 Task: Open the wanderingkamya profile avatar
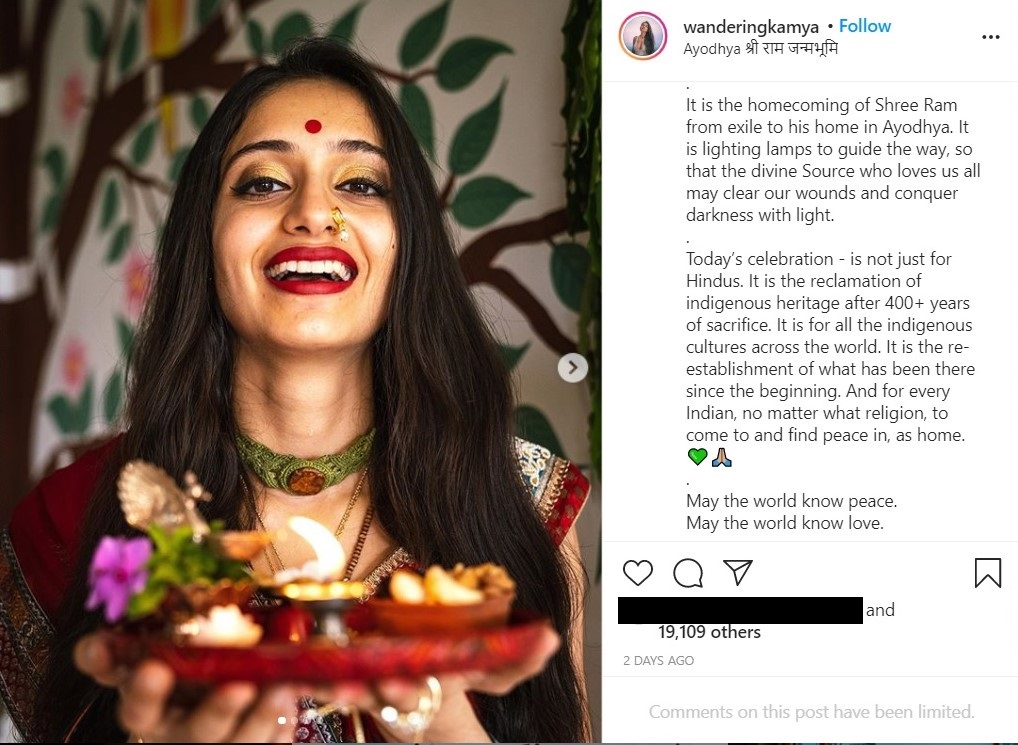coord(643,36)
